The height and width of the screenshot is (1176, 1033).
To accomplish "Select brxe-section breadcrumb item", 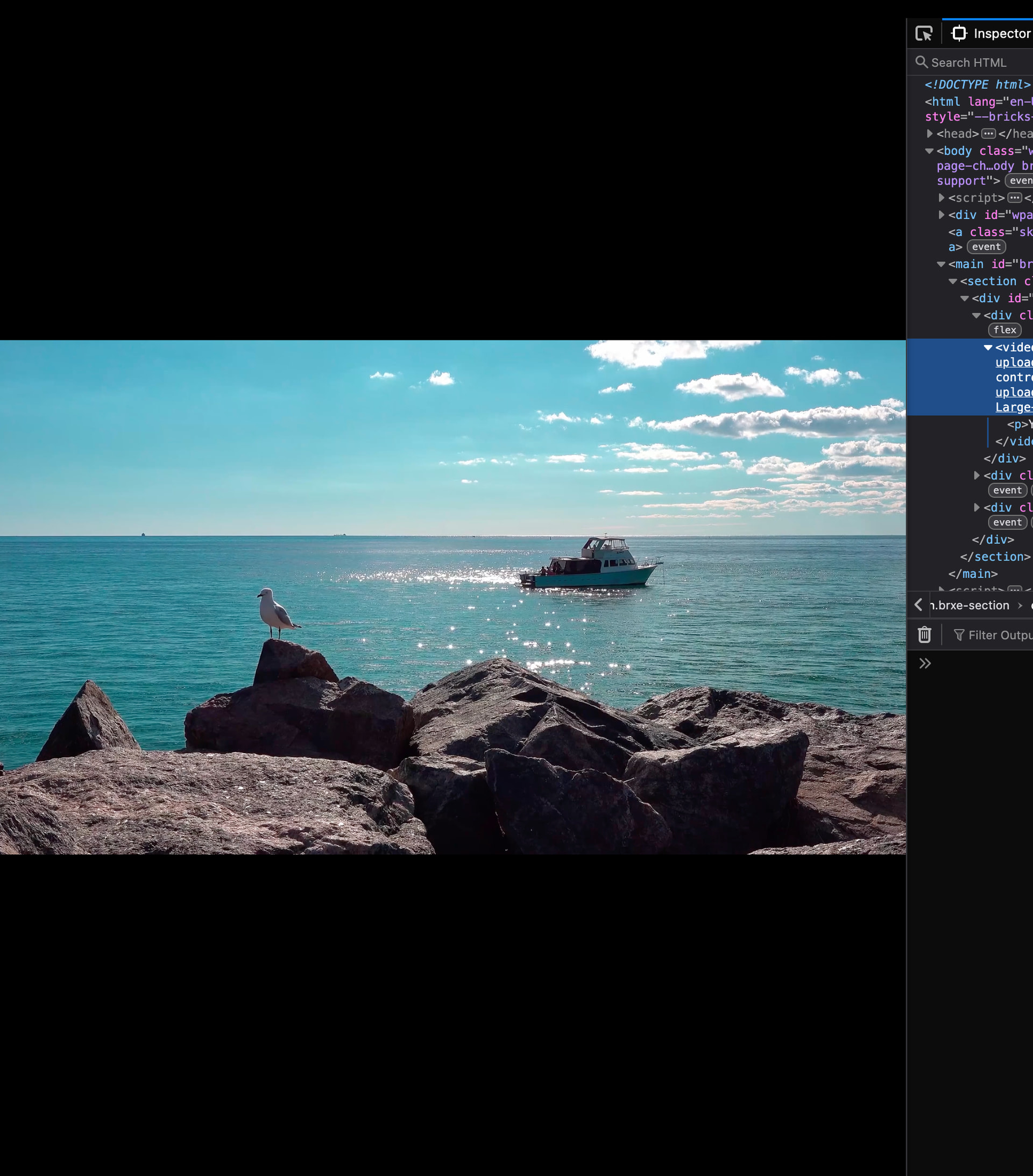I will click(971, 605).
